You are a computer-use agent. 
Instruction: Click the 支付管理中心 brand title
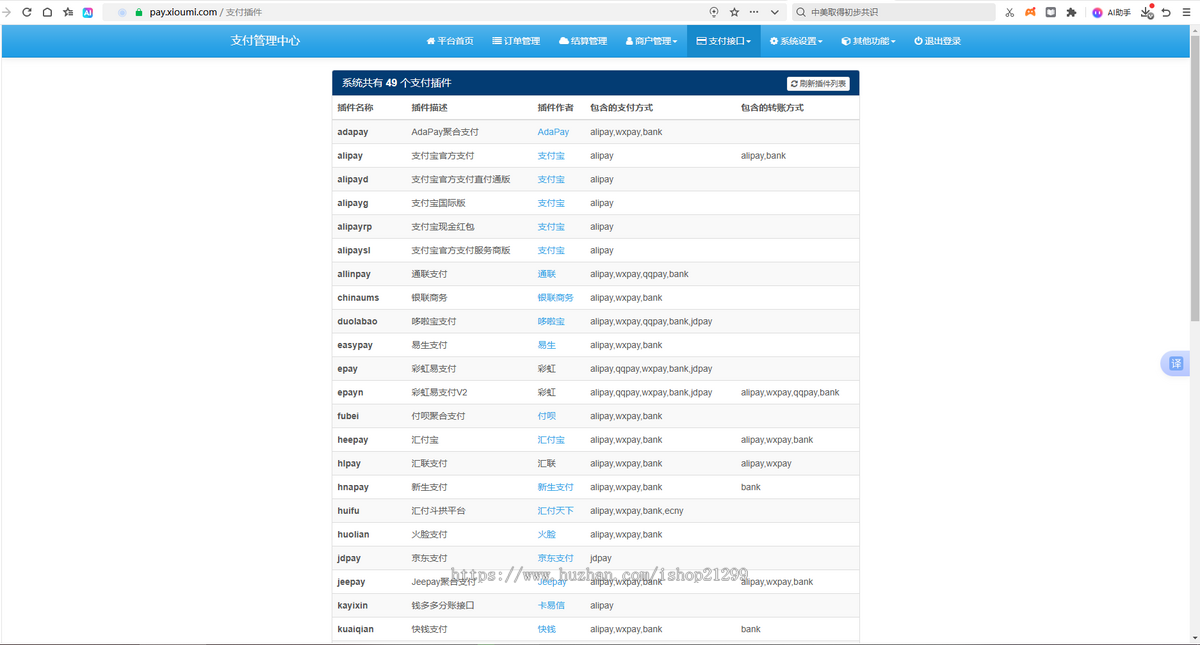[x=265, y=41]
